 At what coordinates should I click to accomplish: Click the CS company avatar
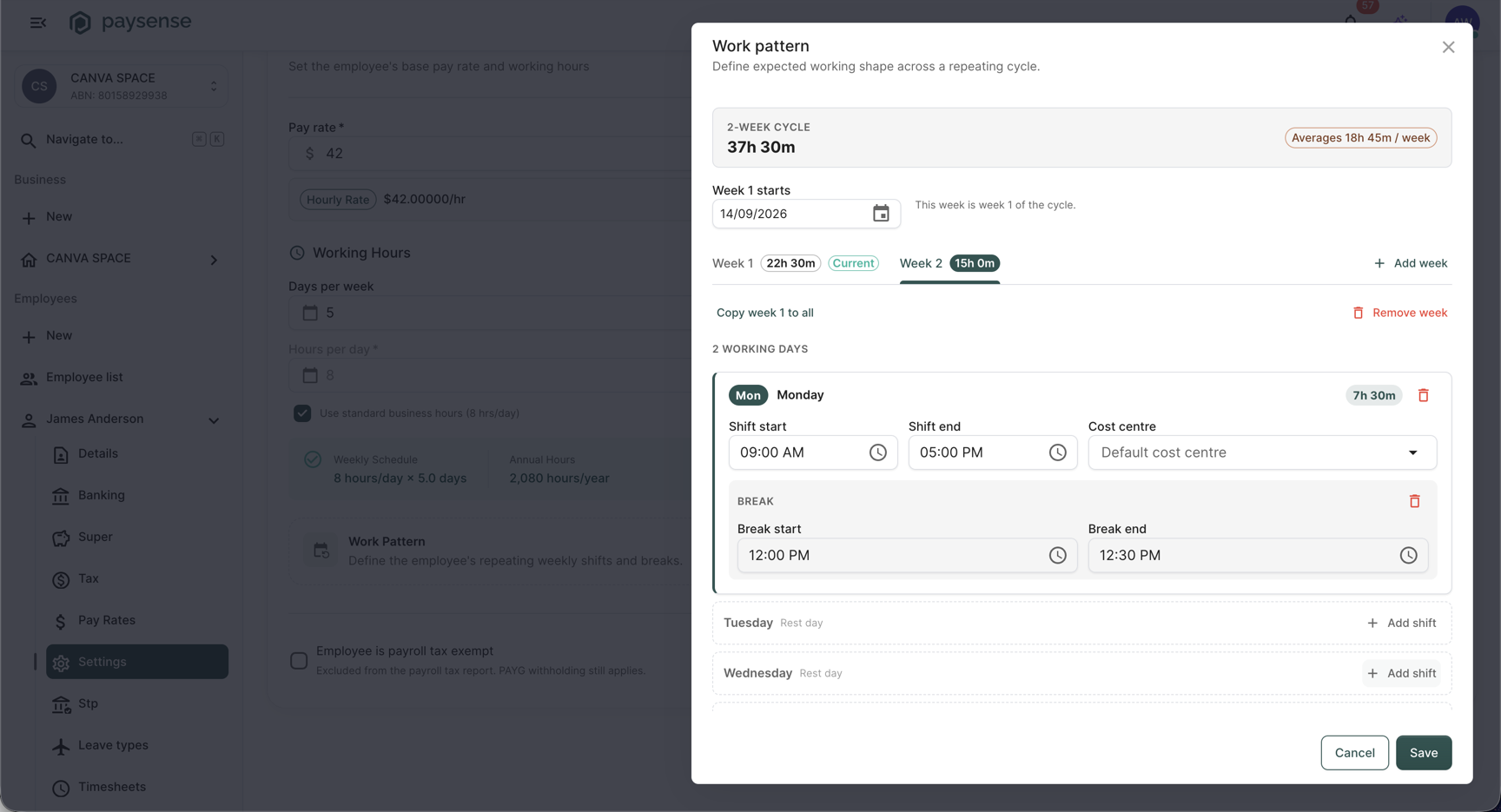point(39,86)
